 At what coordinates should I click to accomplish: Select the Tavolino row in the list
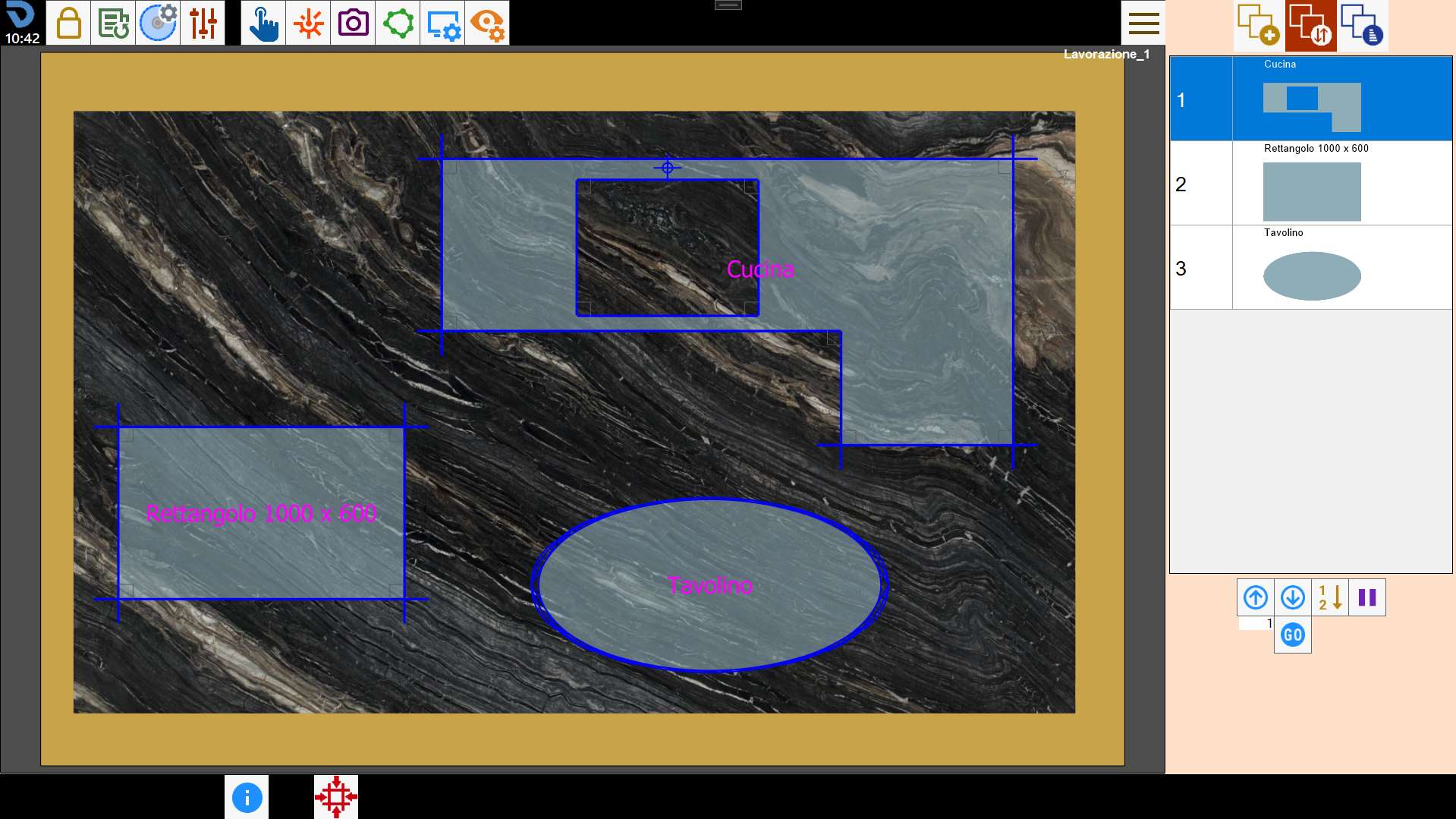1311,267
